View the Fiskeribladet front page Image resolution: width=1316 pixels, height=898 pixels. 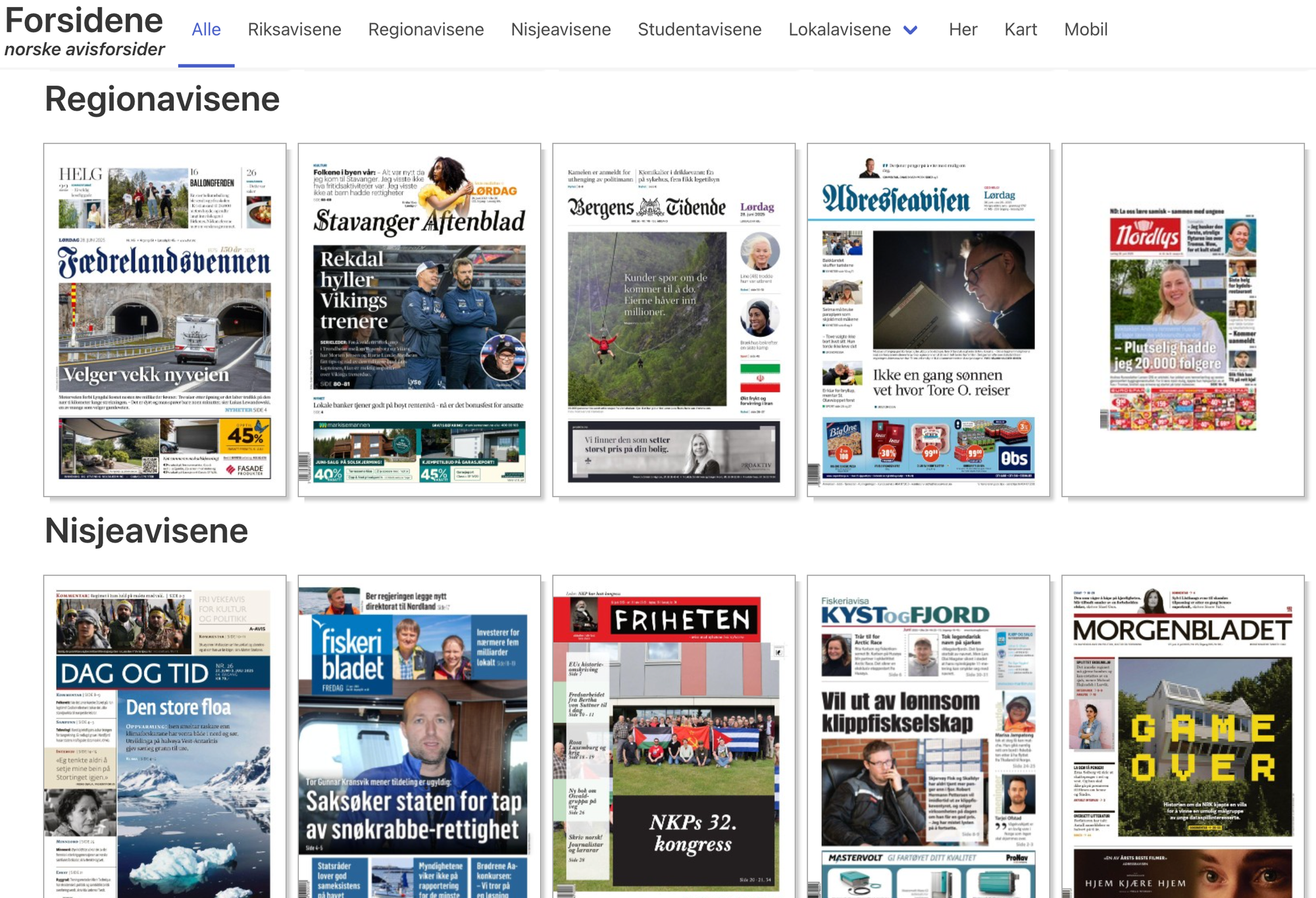[419, 737]
